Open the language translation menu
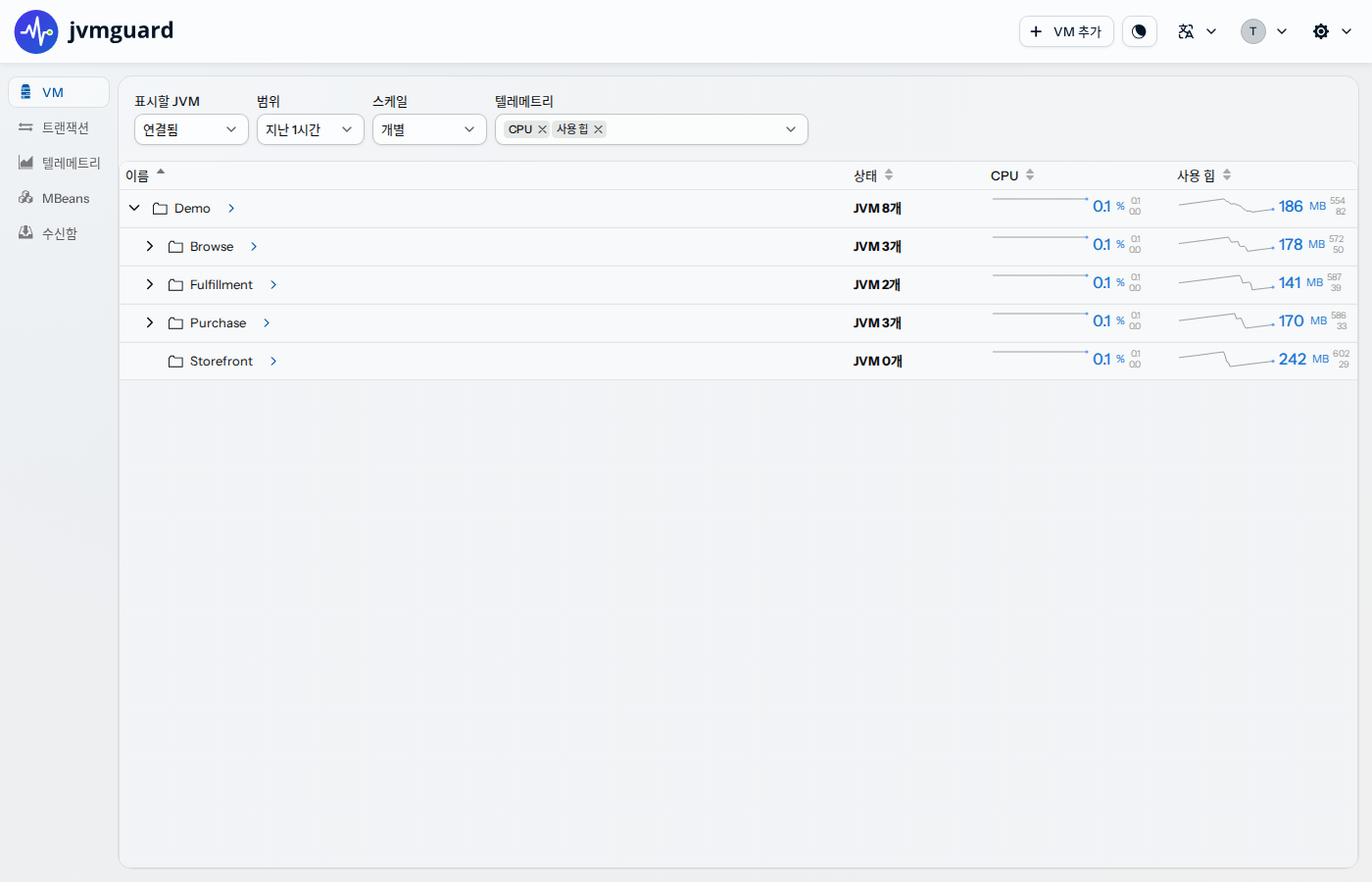This screenshot has width=1372, height=882. 1197,31
